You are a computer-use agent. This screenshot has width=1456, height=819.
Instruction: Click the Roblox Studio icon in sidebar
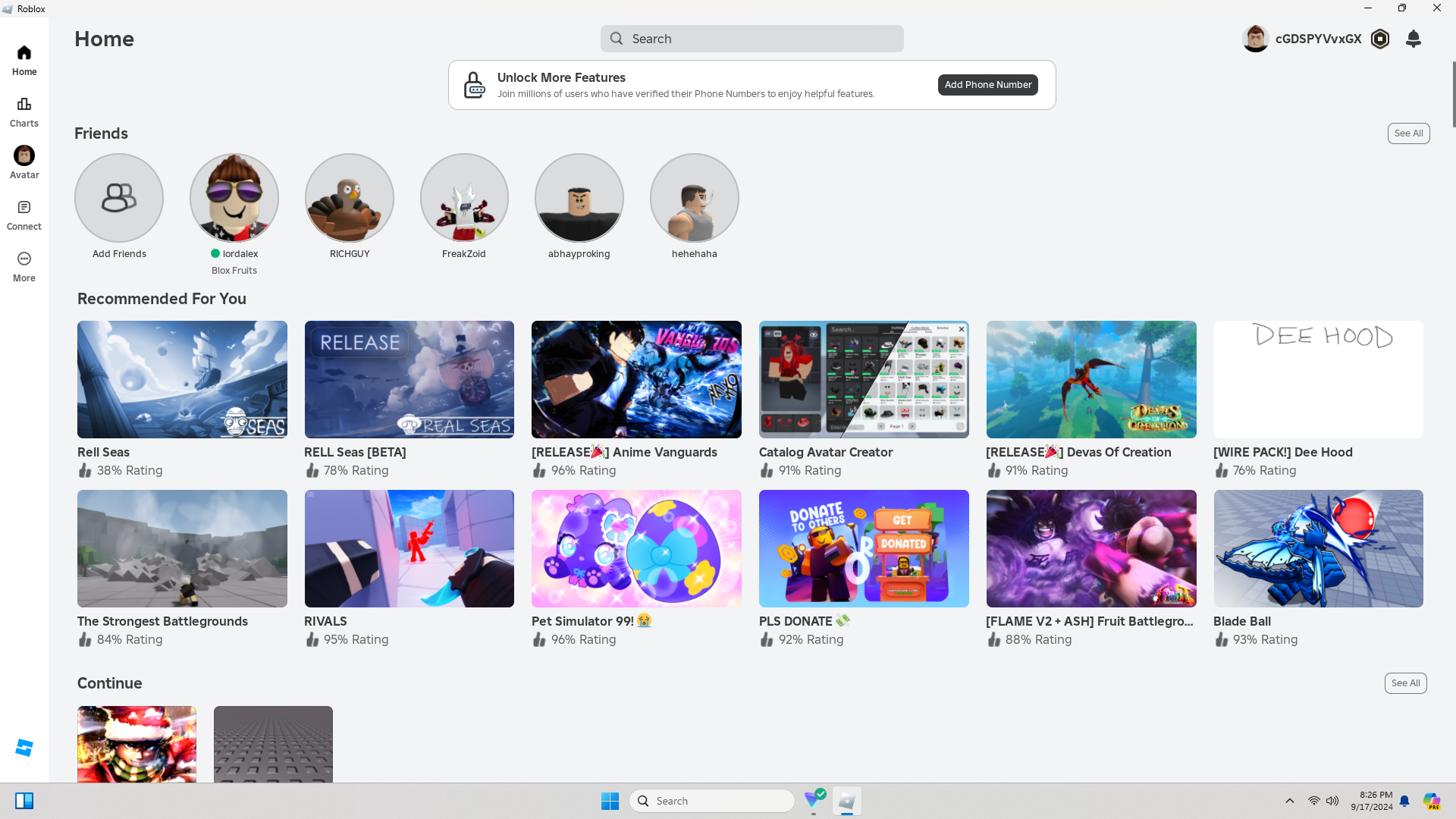24,748
